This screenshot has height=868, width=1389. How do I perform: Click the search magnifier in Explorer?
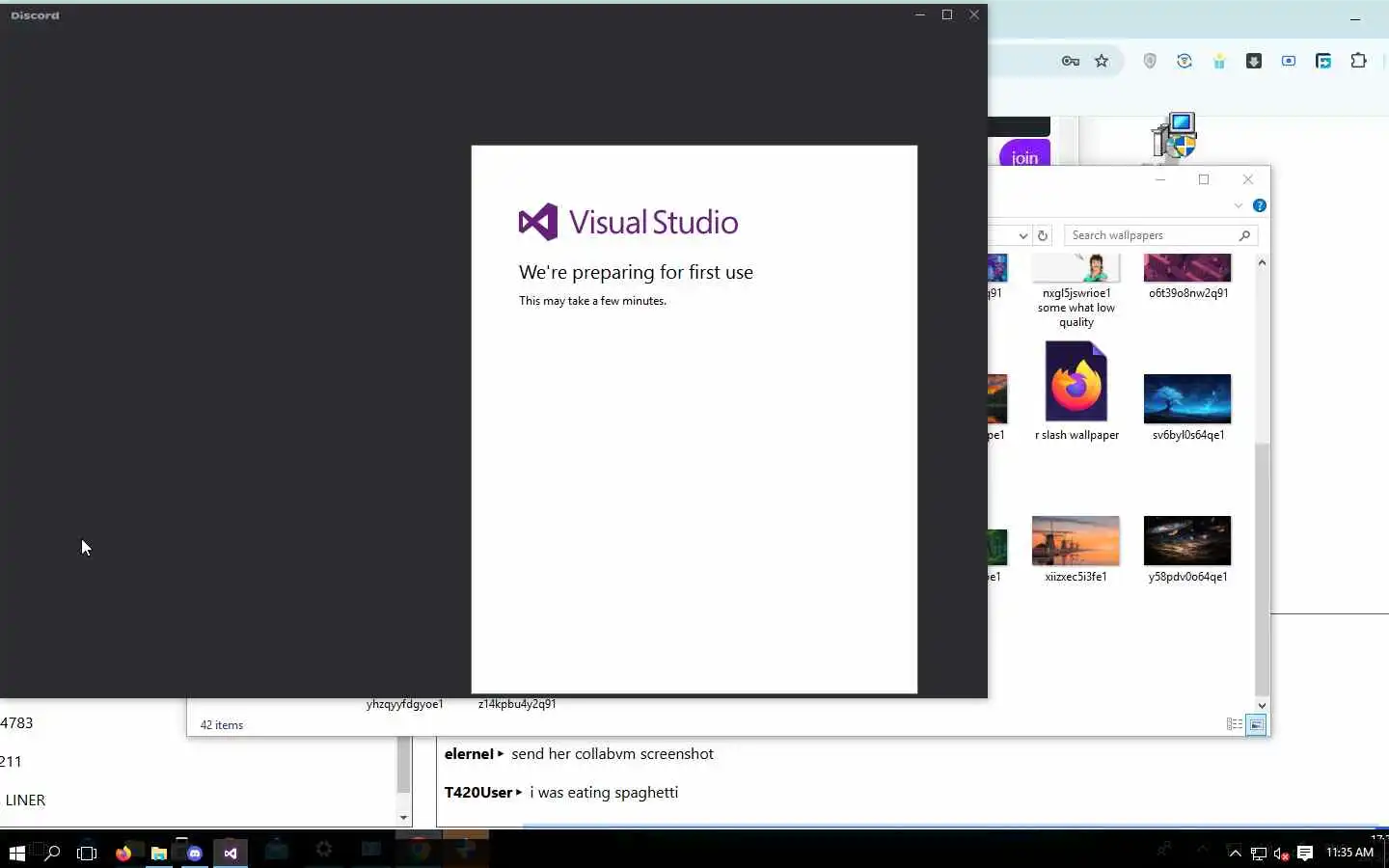1244,235
